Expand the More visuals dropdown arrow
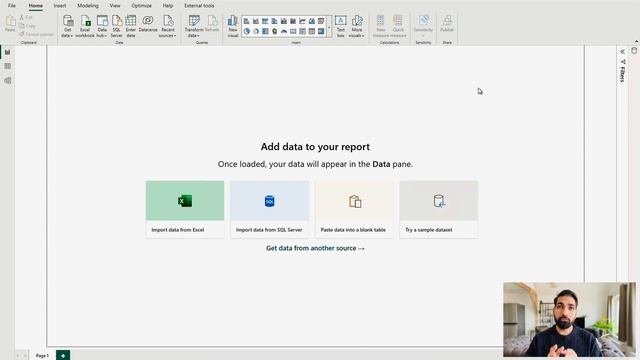The height and width of the screenshot is (360, 640). click(x=363, y=36)
